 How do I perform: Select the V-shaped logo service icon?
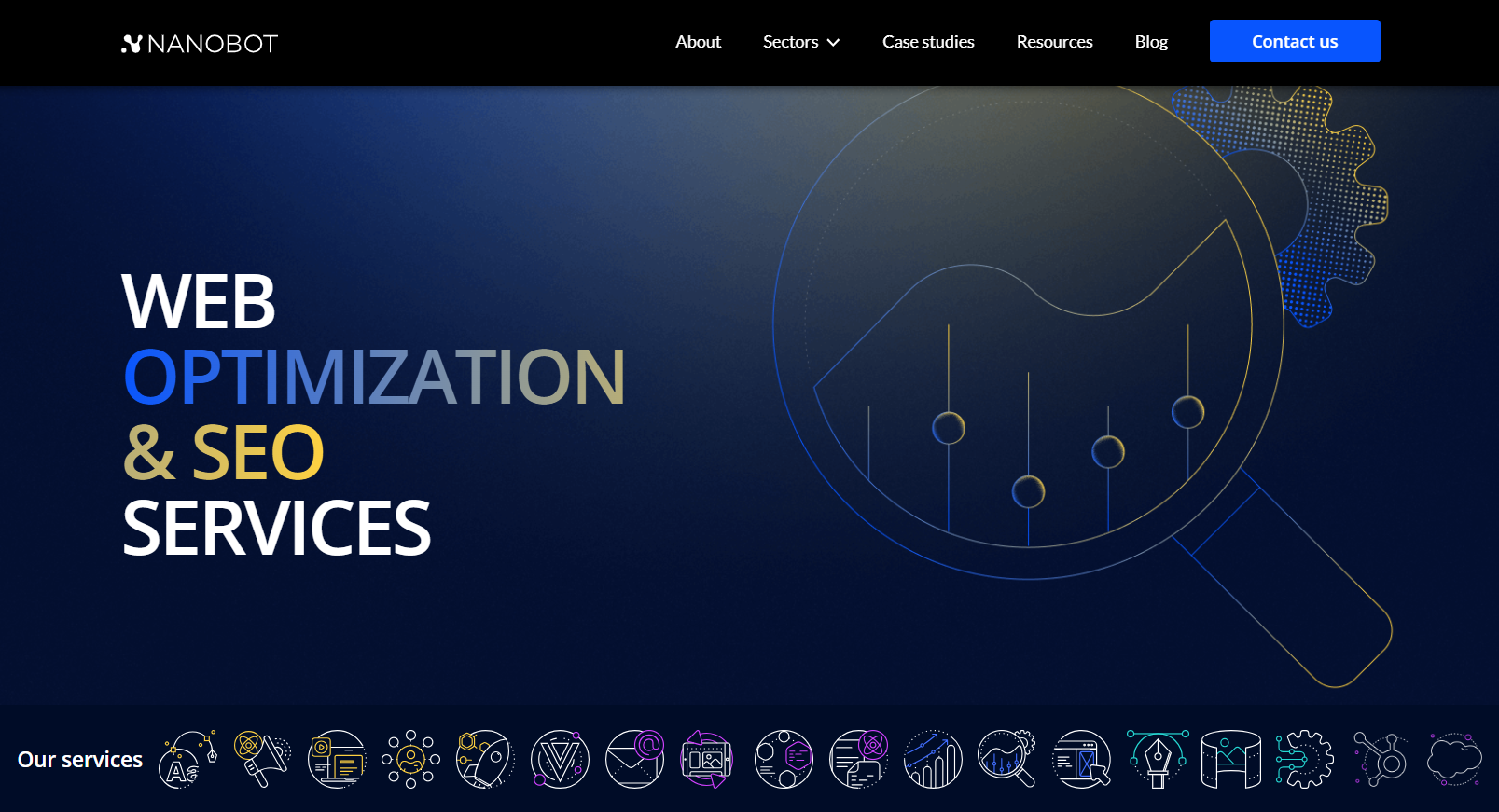coord(560,759)
